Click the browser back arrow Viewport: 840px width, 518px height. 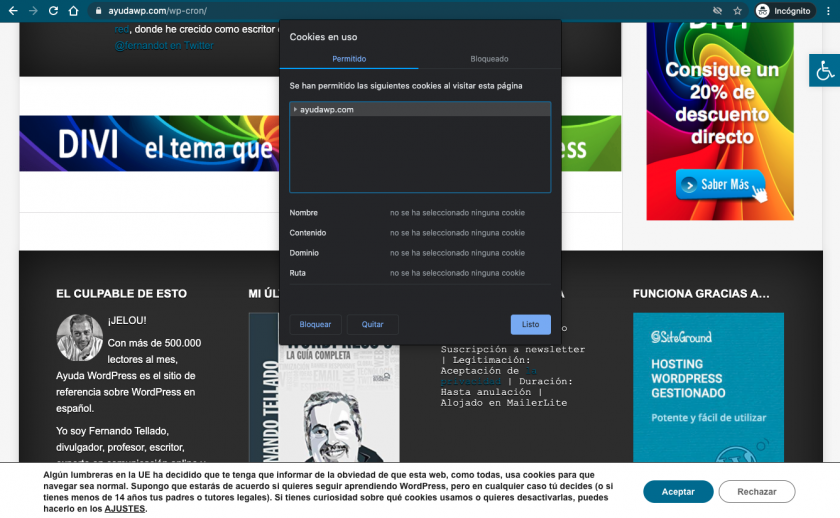coord(11,10)
